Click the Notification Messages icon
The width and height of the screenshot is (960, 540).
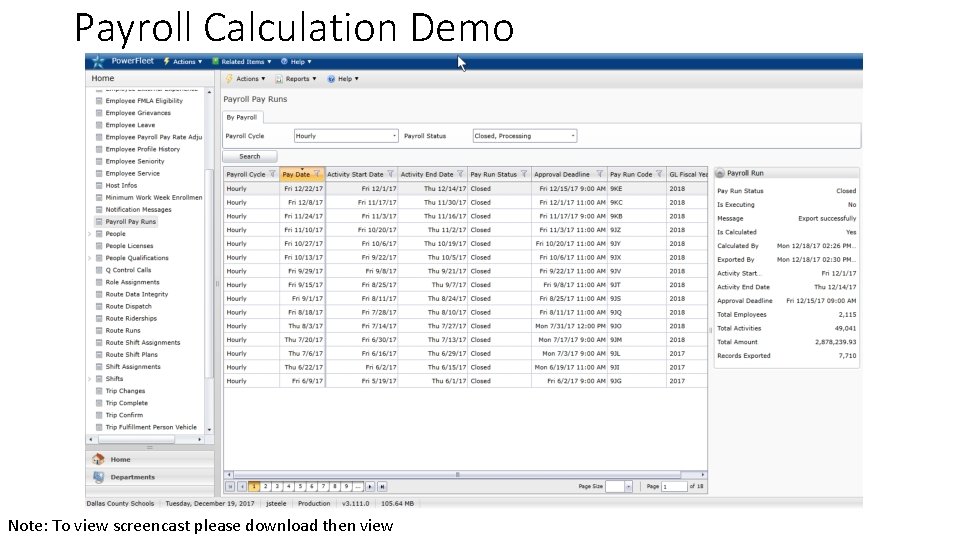tap(99, 209)
